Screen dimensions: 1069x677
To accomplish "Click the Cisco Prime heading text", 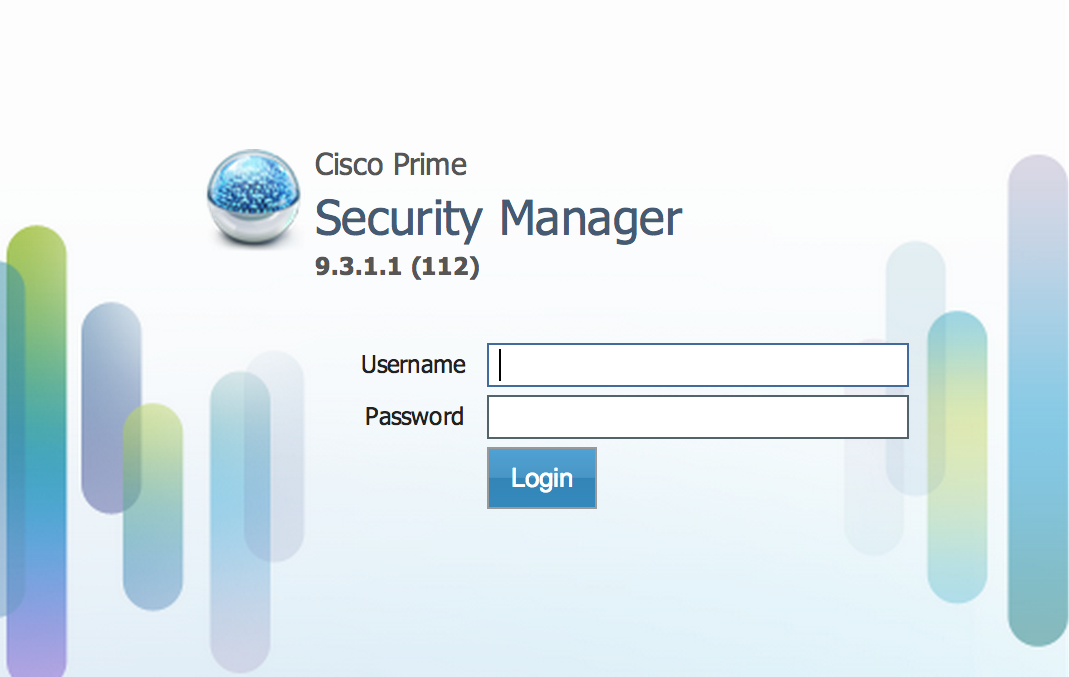I will click(391, 164).
